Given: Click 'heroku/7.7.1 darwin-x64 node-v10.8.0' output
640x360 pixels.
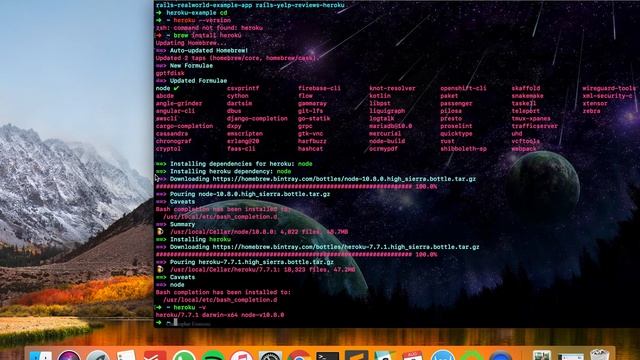Looking at the screenshot, I should tap(220, 315).
